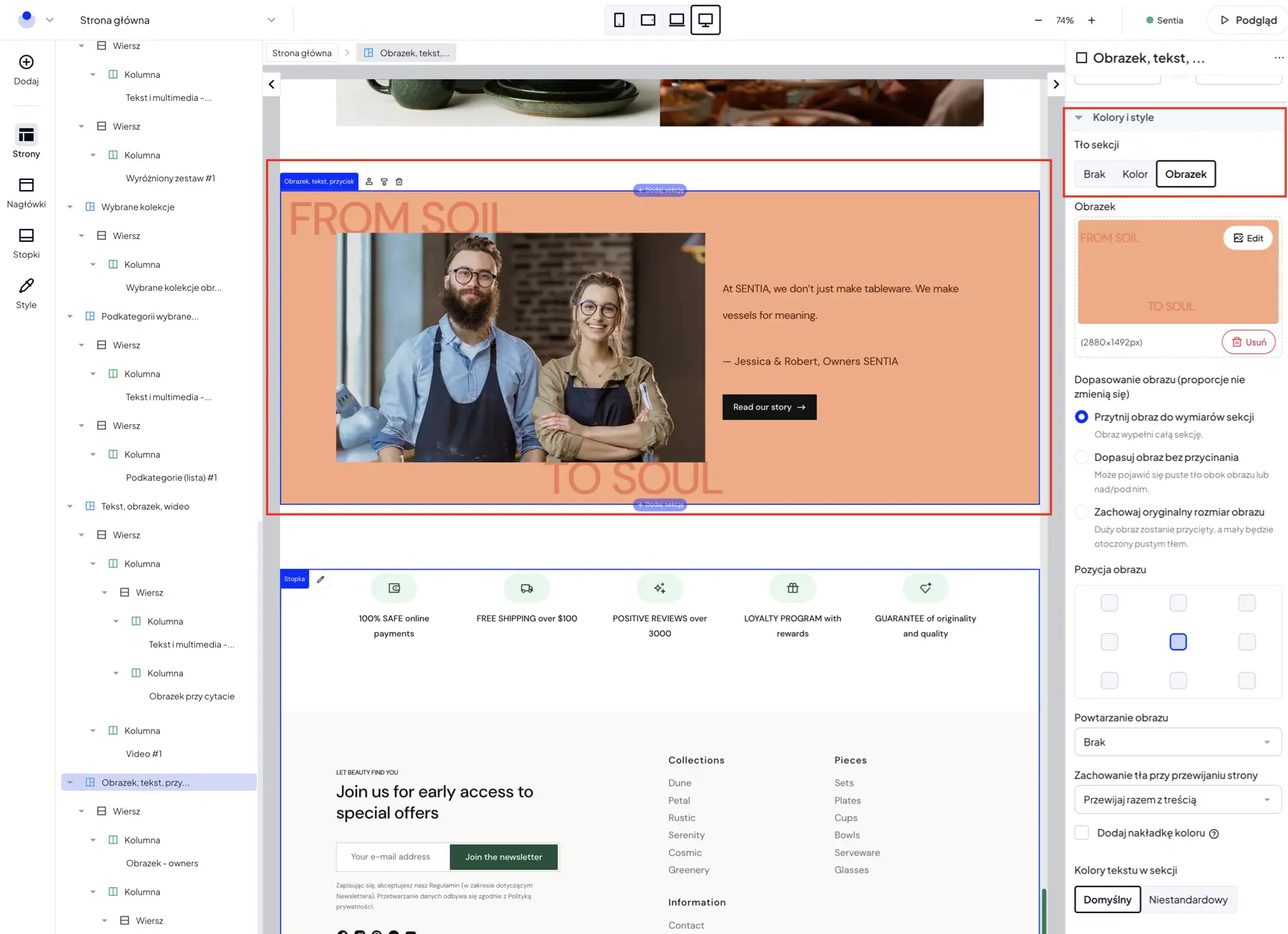1288x934 pixels.
Task: Open the Strona główna page dropdown
Action: (177, 20)
